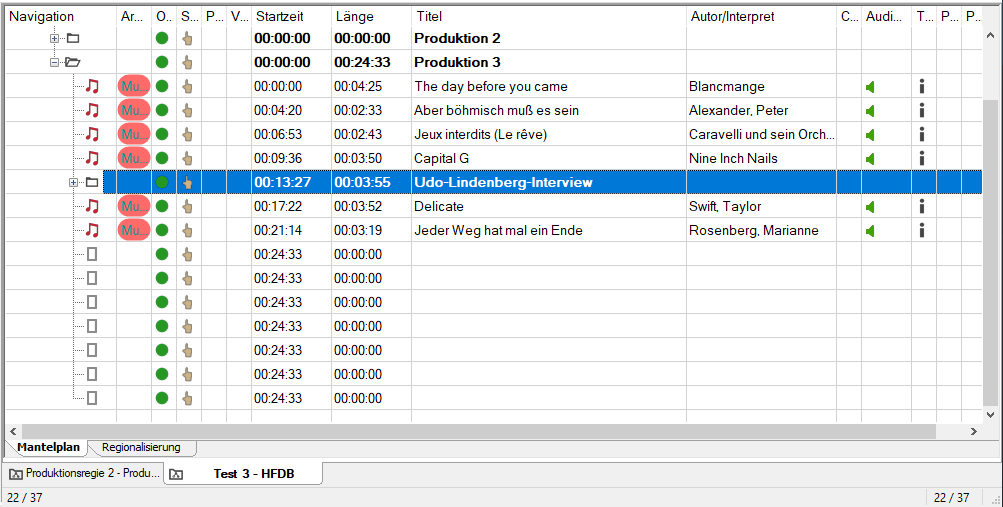This screenshot has height=507, width=1003.
Task: Toggle the green status dot for Produktion 2
Action: click(162, 38)
